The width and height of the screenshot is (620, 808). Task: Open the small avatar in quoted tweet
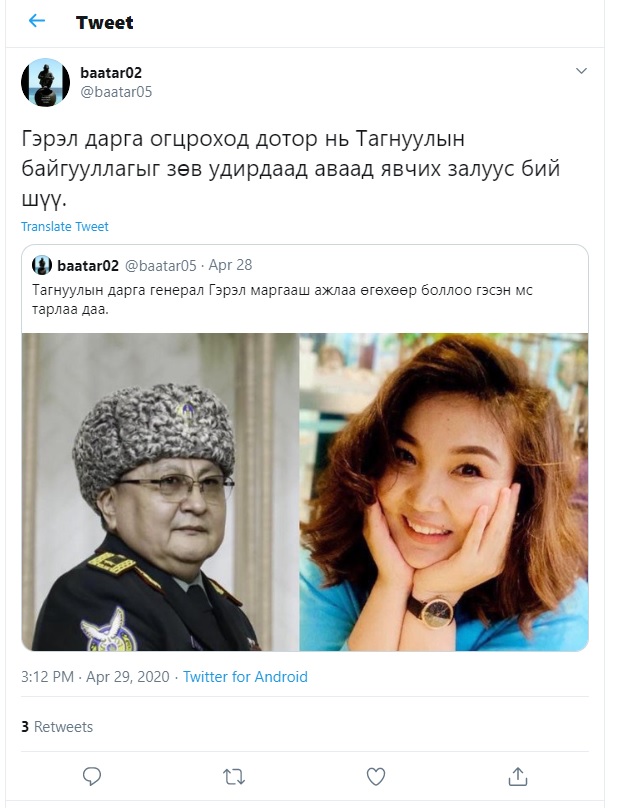tap(42, 265)
